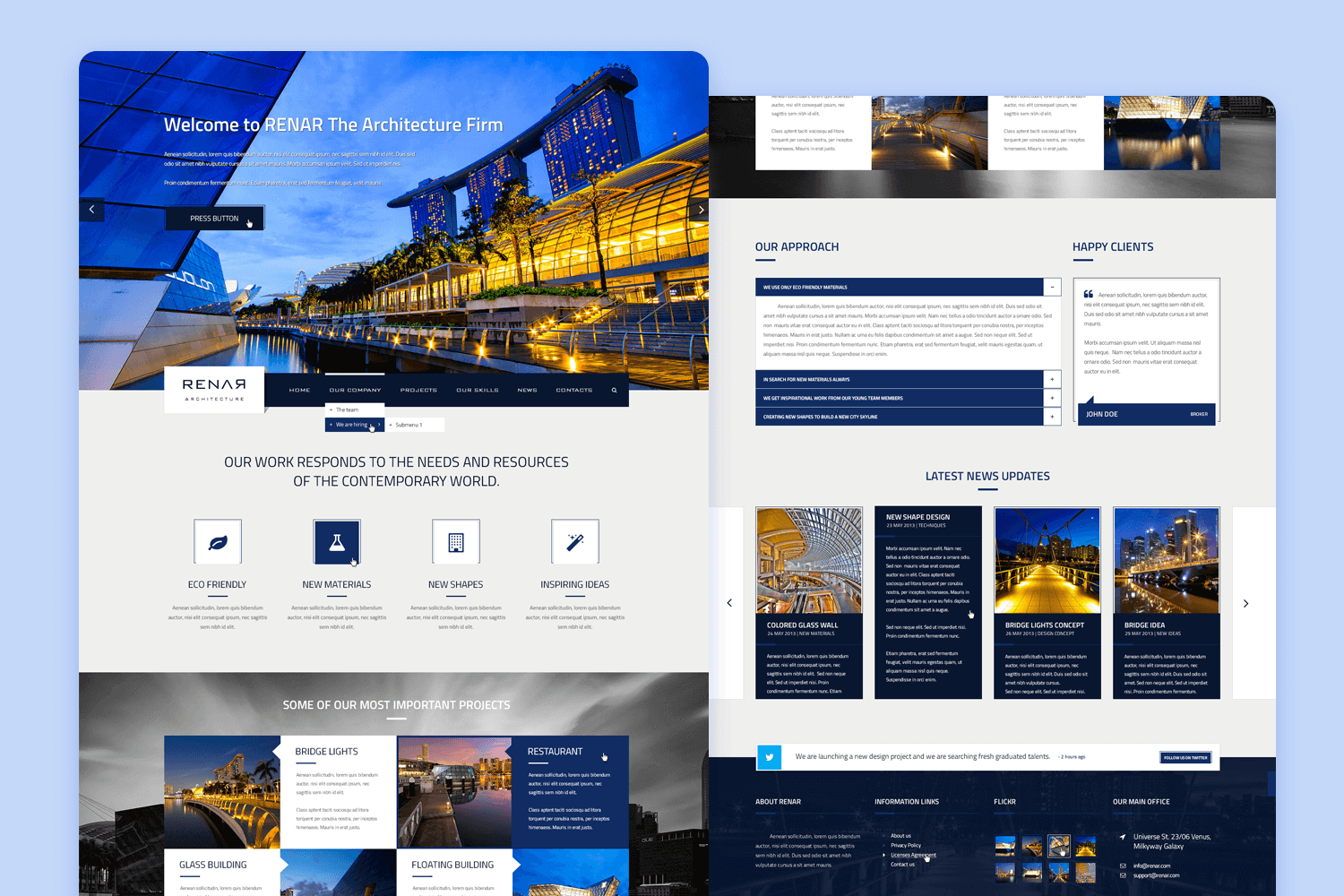Screen dimensions: 1344x896
Task: Expand 'In search for new materials always'
Action: pos(1050,379)
